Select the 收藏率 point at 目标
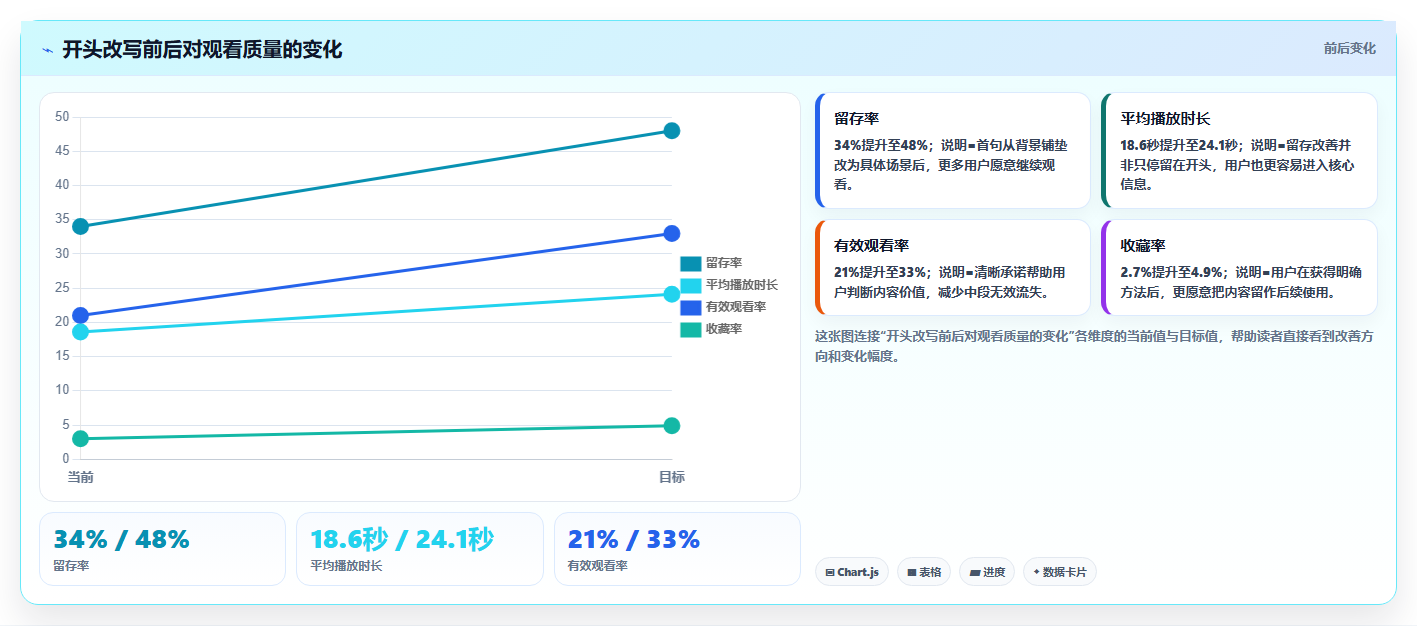The width and height of the screenshot is (1417, 626). pyautogui.click(x=672, y=426)
